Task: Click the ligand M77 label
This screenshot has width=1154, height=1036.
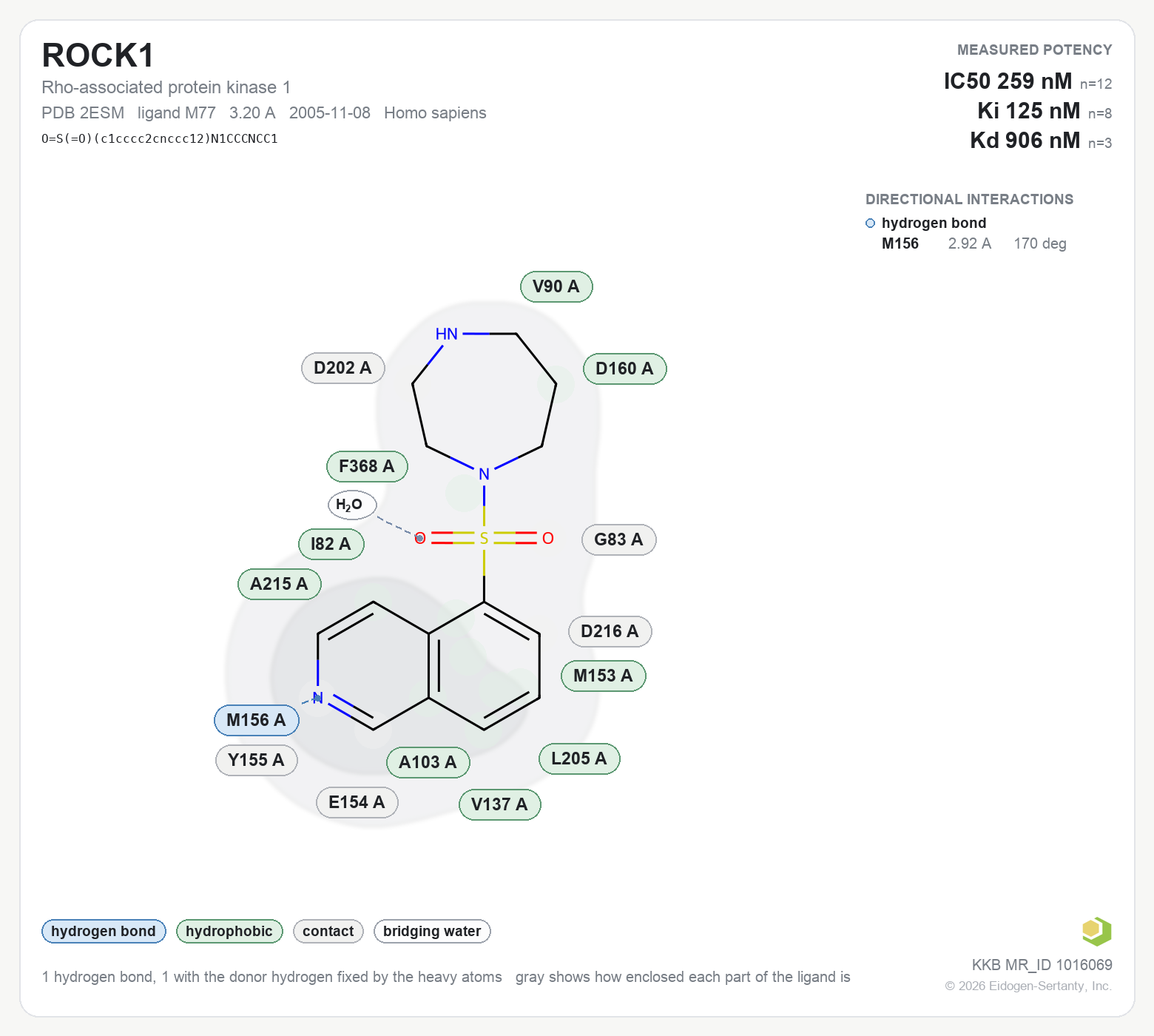Action: click(x=176, y=112)
